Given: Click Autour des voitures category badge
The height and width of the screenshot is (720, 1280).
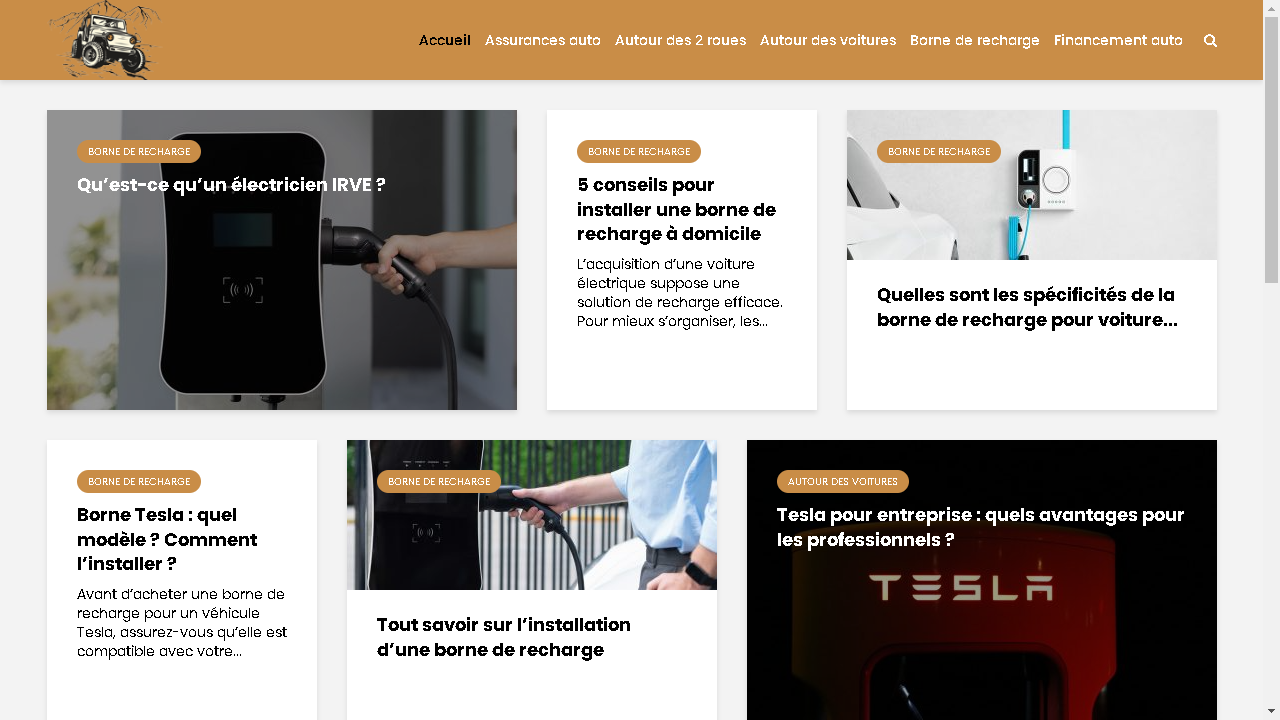Looking at the screenshot, I should pyautogui.click(x=843, y=481).
